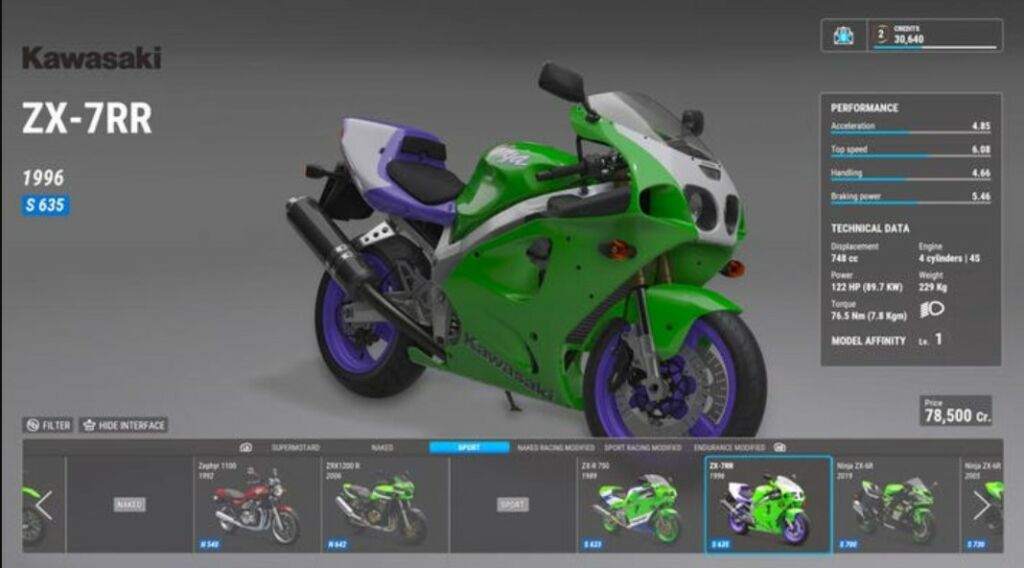1024x568 pixels.
Task: Click the 78,500 Cr. price box
Action: pos(956,411)
